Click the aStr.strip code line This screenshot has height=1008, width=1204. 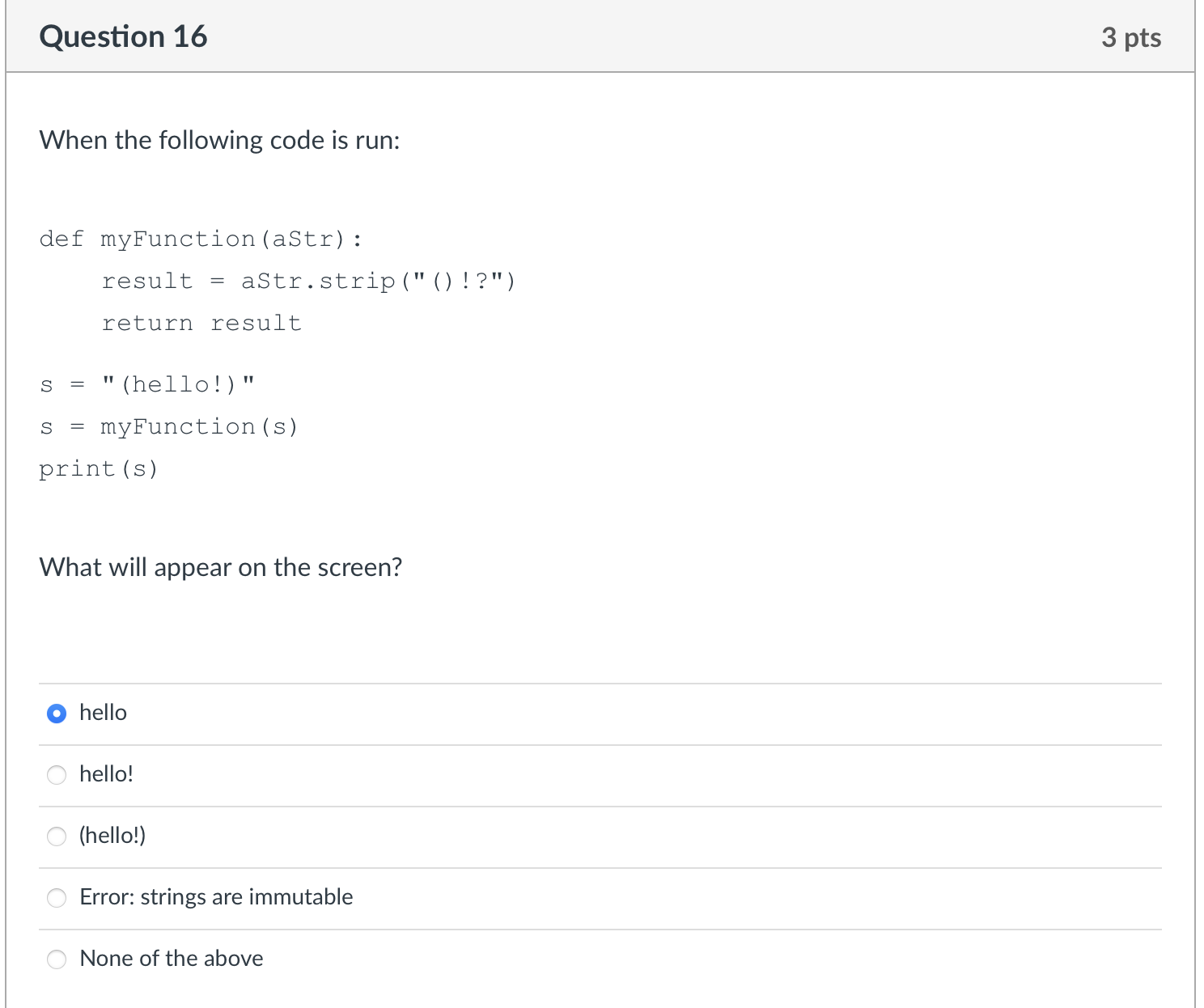[308, 282]
